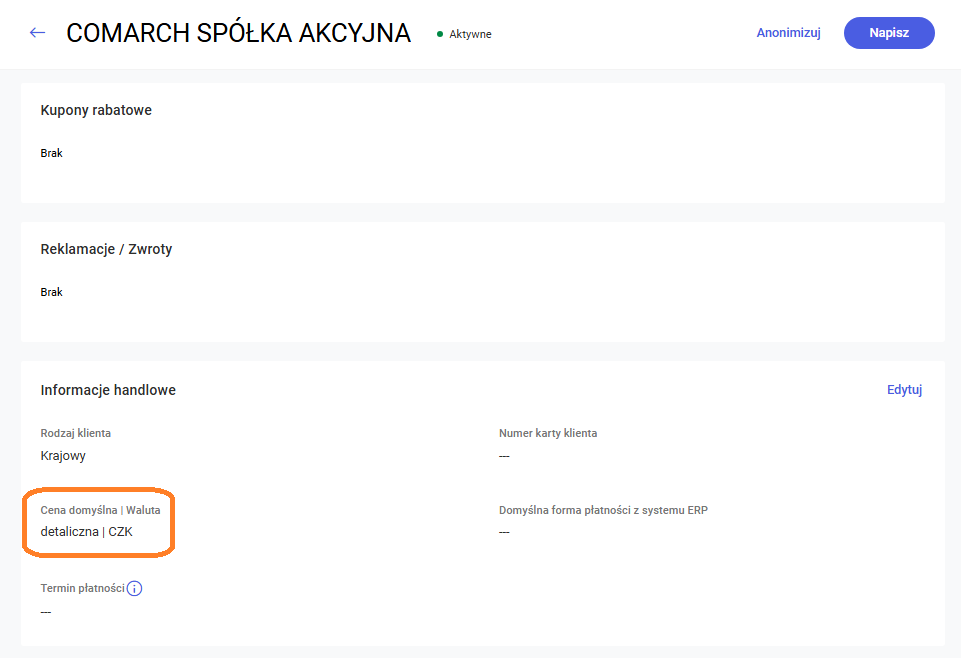Click the payment term info icon
This screenshot has width=961, height=658.
pyautogui.click(x=135, y=588)
